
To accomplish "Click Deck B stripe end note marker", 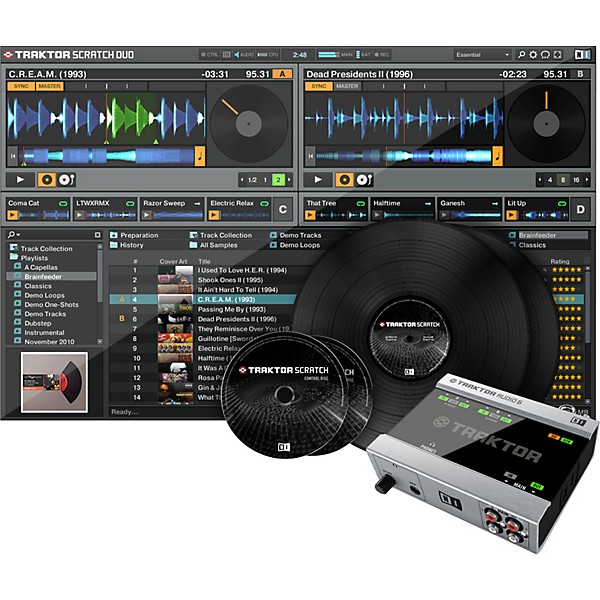I will (497, 156).
